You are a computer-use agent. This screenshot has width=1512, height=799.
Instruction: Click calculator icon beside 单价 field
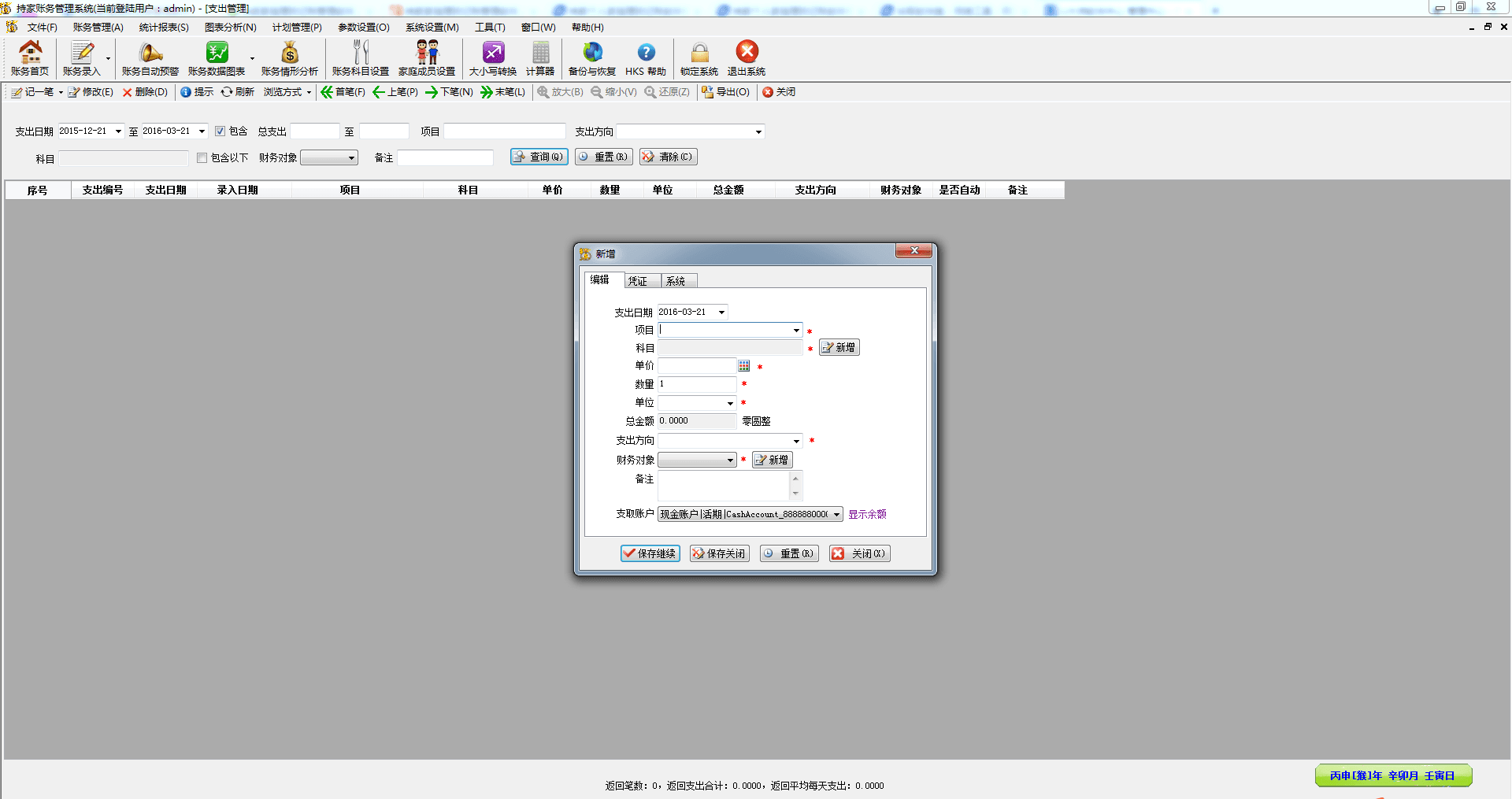click(x=744, y=366)
